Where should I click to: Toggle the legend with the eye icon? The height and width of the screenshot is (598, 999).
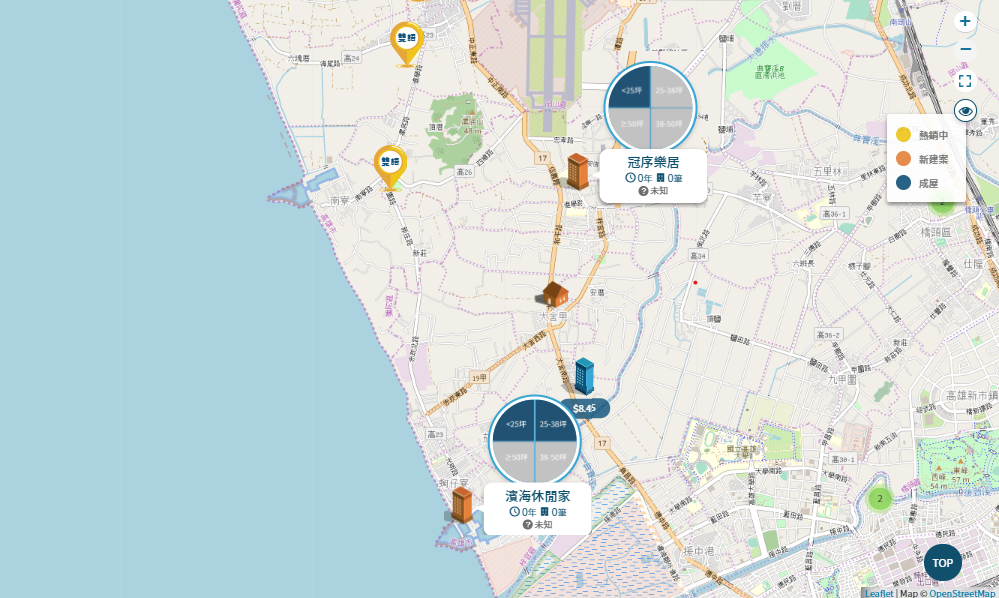tap(965, 111)
